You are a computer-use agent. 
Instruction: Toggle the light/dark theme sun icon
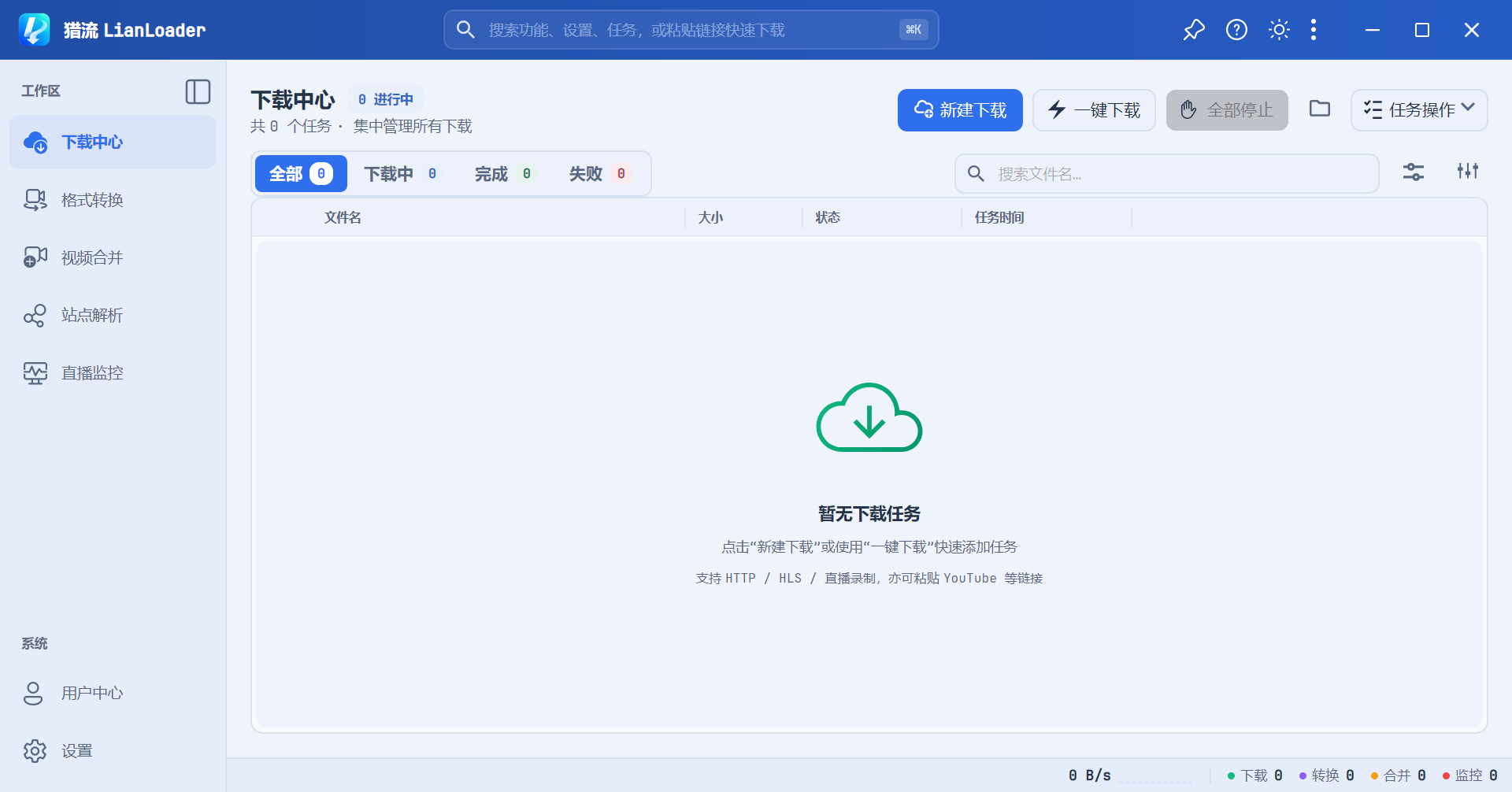[x=1279, y=30]
